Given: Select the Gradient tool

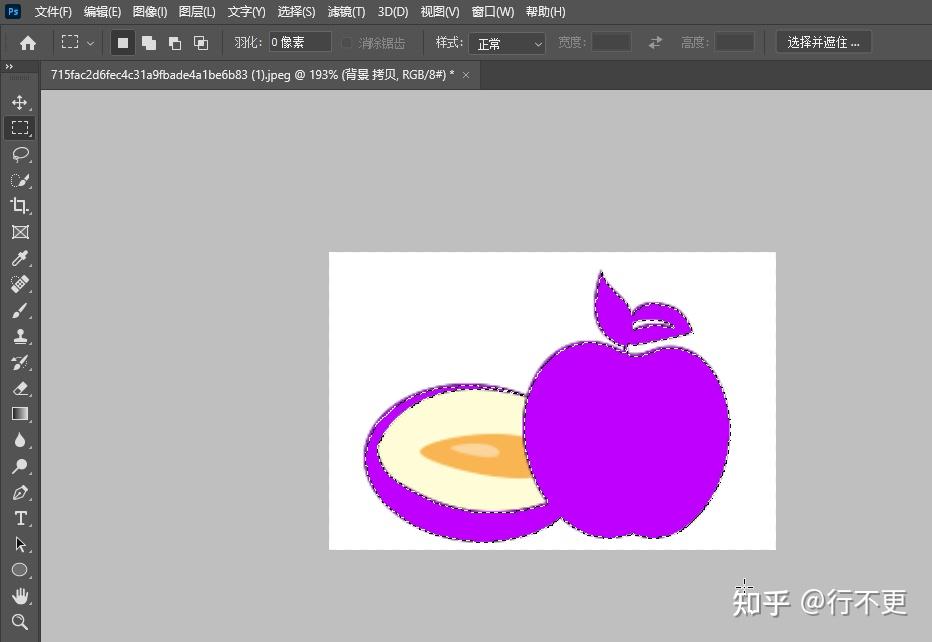Looking at the screenshot, I should coord(20,414).
